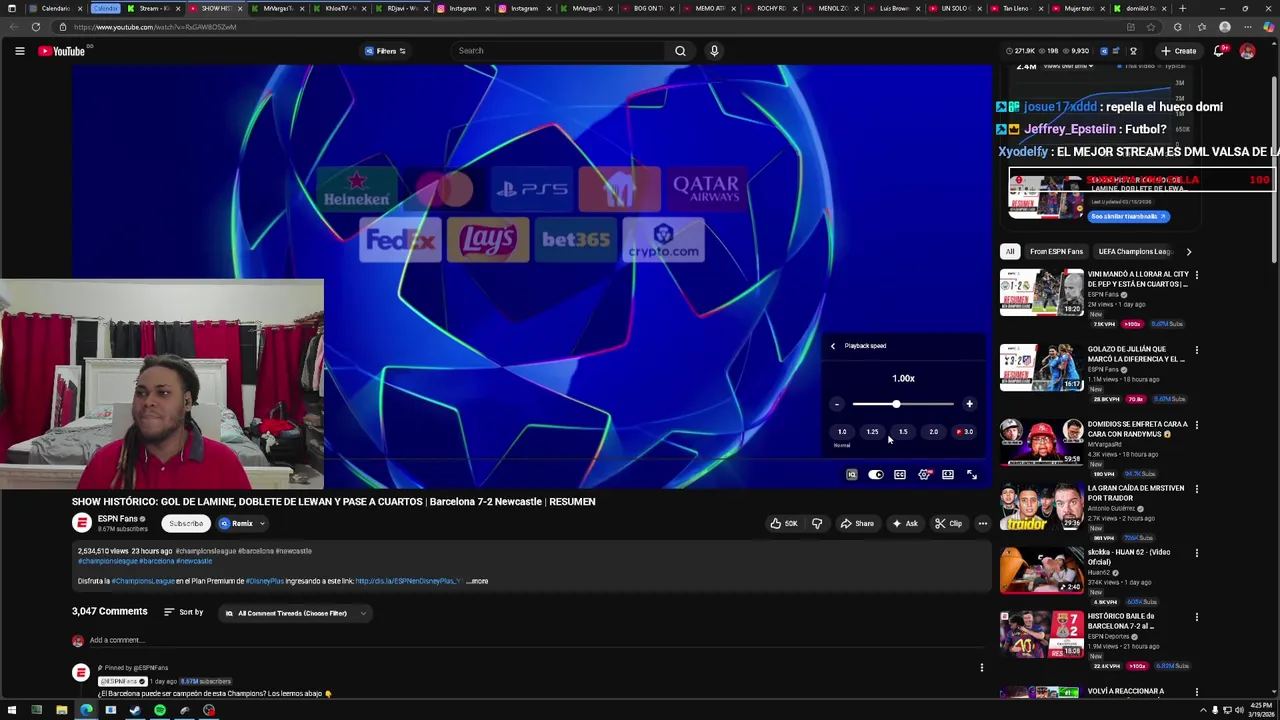Click the See similar thumbnails button
Image resolution: width=1280 pixels, height=720 pixels.
click(x=1127, y=216)
